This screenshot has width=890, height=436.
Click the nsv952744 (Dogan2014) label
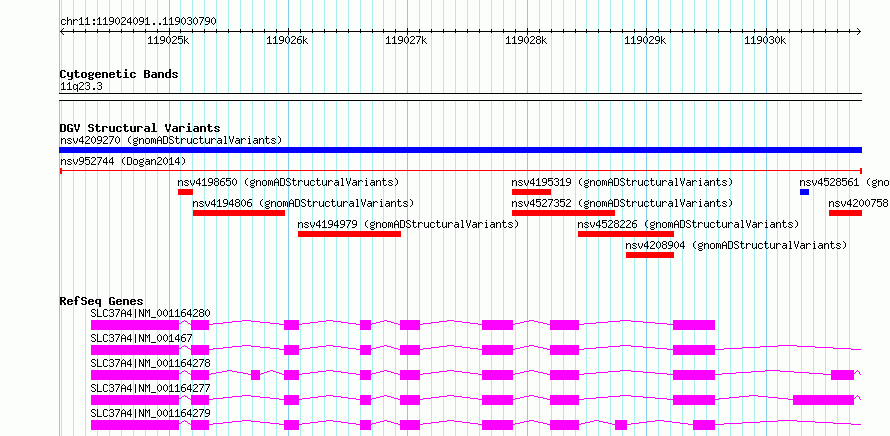[123, 162]
